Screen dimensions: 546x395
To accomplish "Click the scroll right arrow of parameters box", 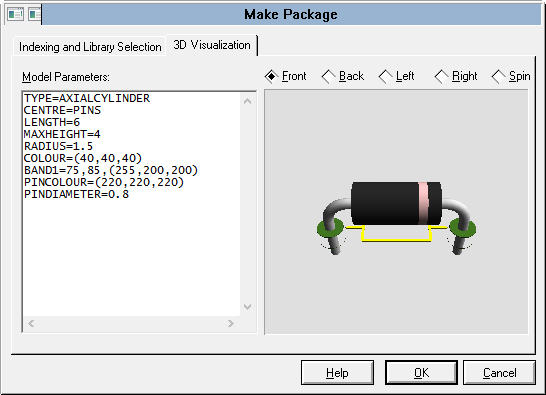I will [231, 324].
